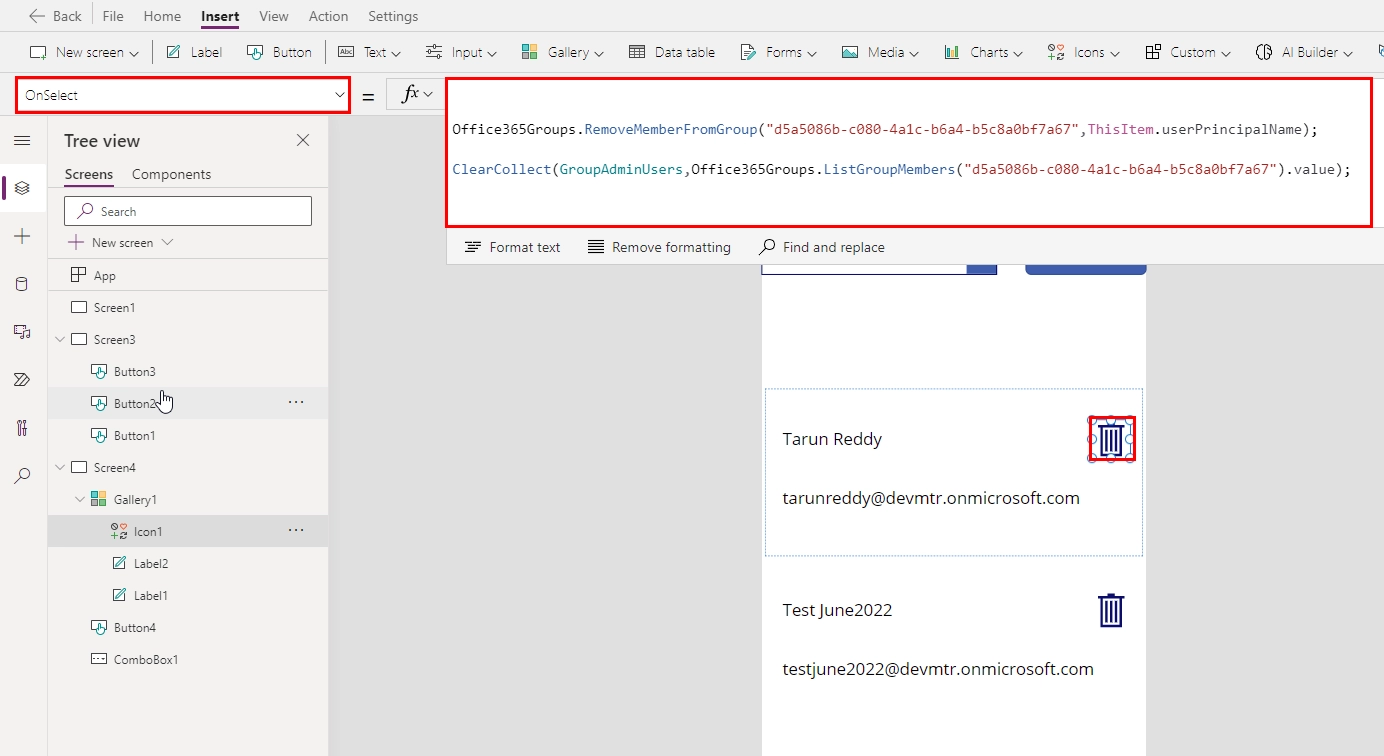Select Label2 in the tree
This screenshot has width=1384, height=756.
[x=188, y=563]
